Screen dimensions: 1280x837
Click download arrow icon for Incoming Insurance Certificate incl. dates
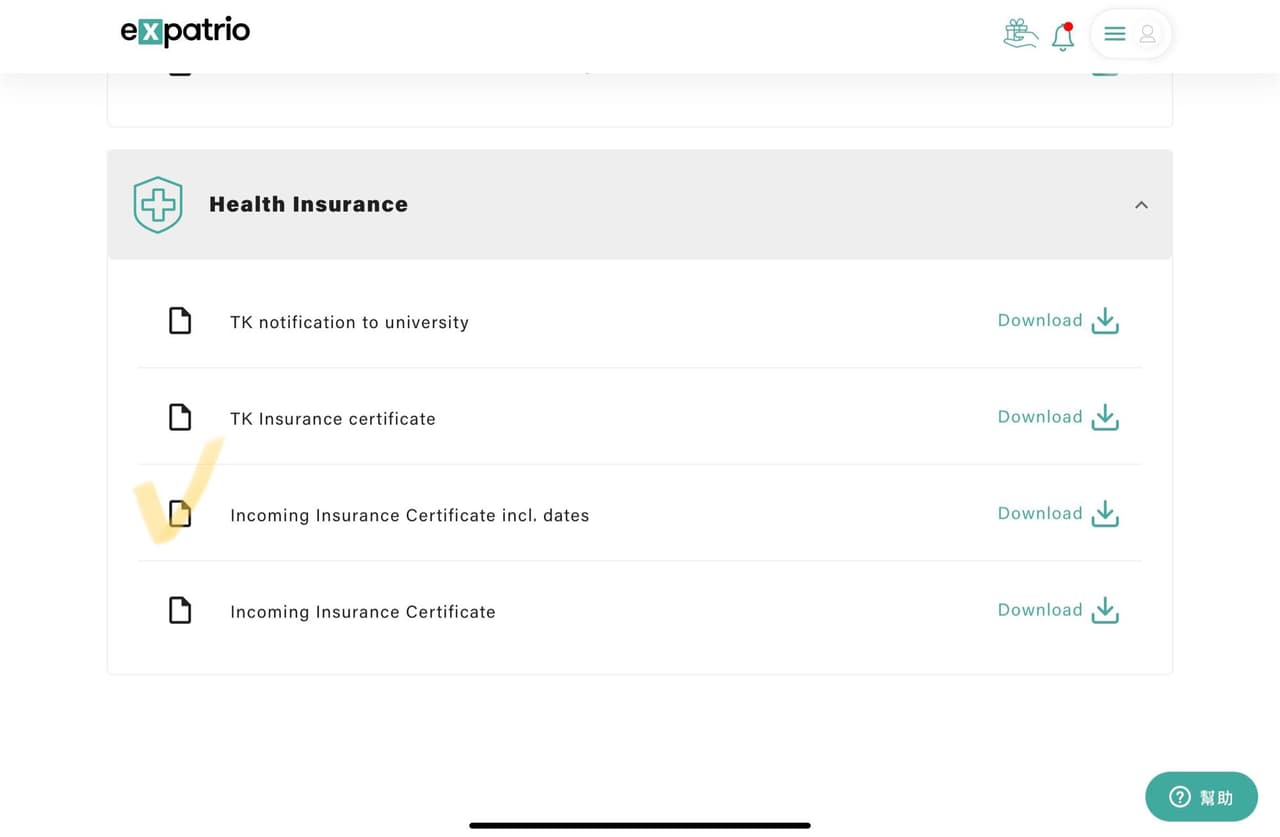(x=1105, y=514)
